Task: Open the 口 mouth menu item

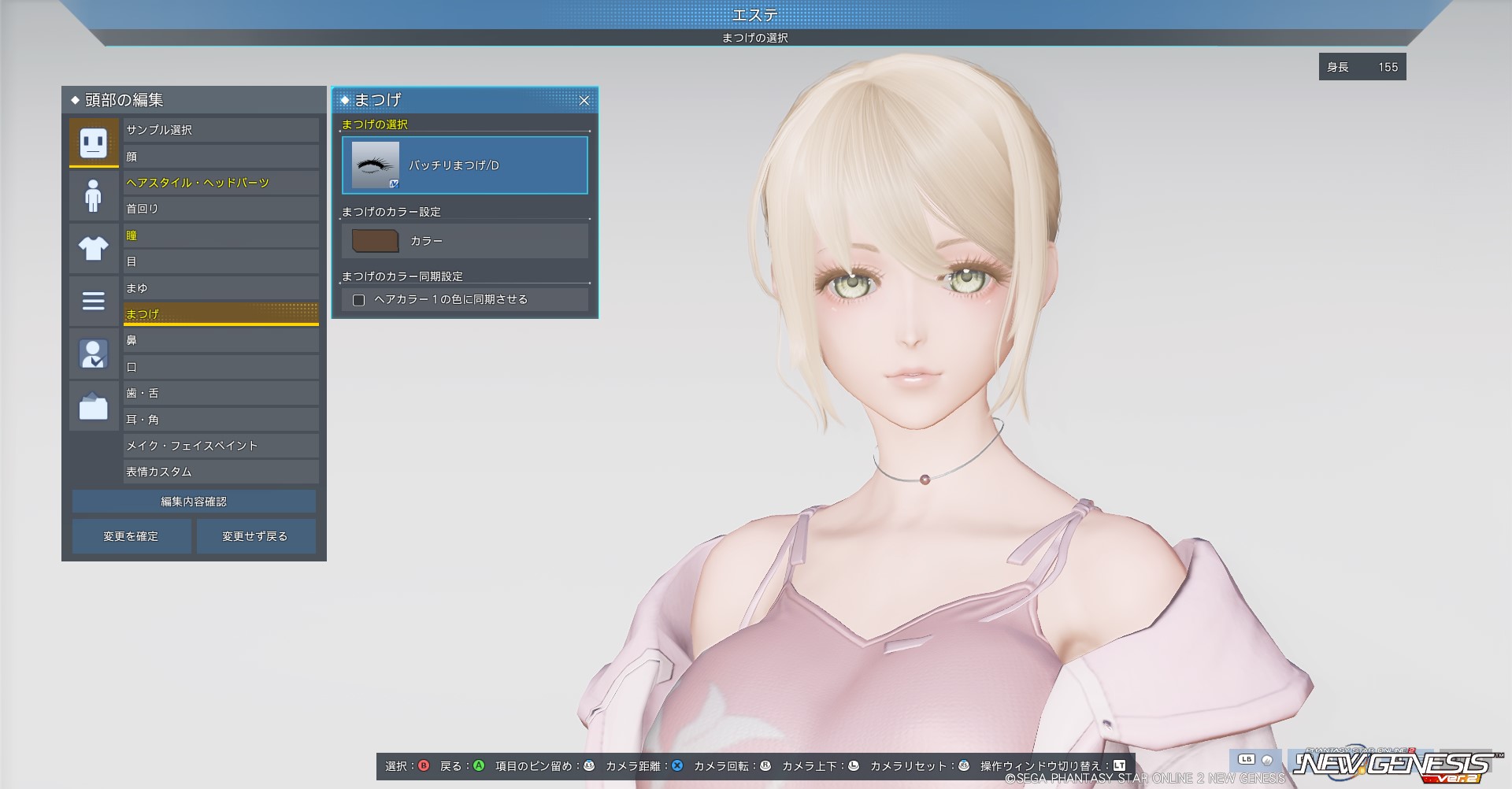Action: tap(221, 367)
